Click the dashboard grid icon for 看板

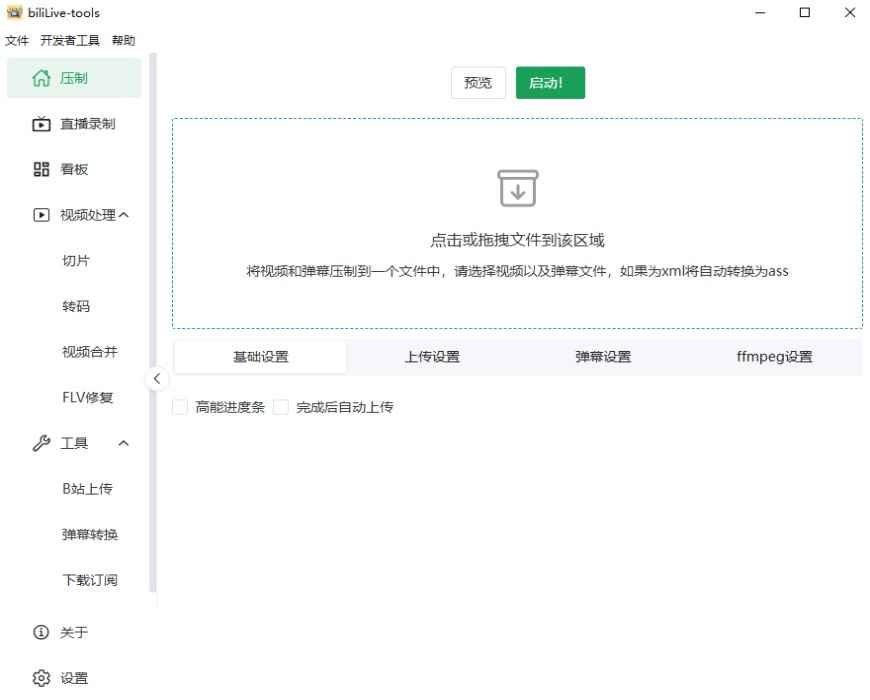click(x=41, y=169)
